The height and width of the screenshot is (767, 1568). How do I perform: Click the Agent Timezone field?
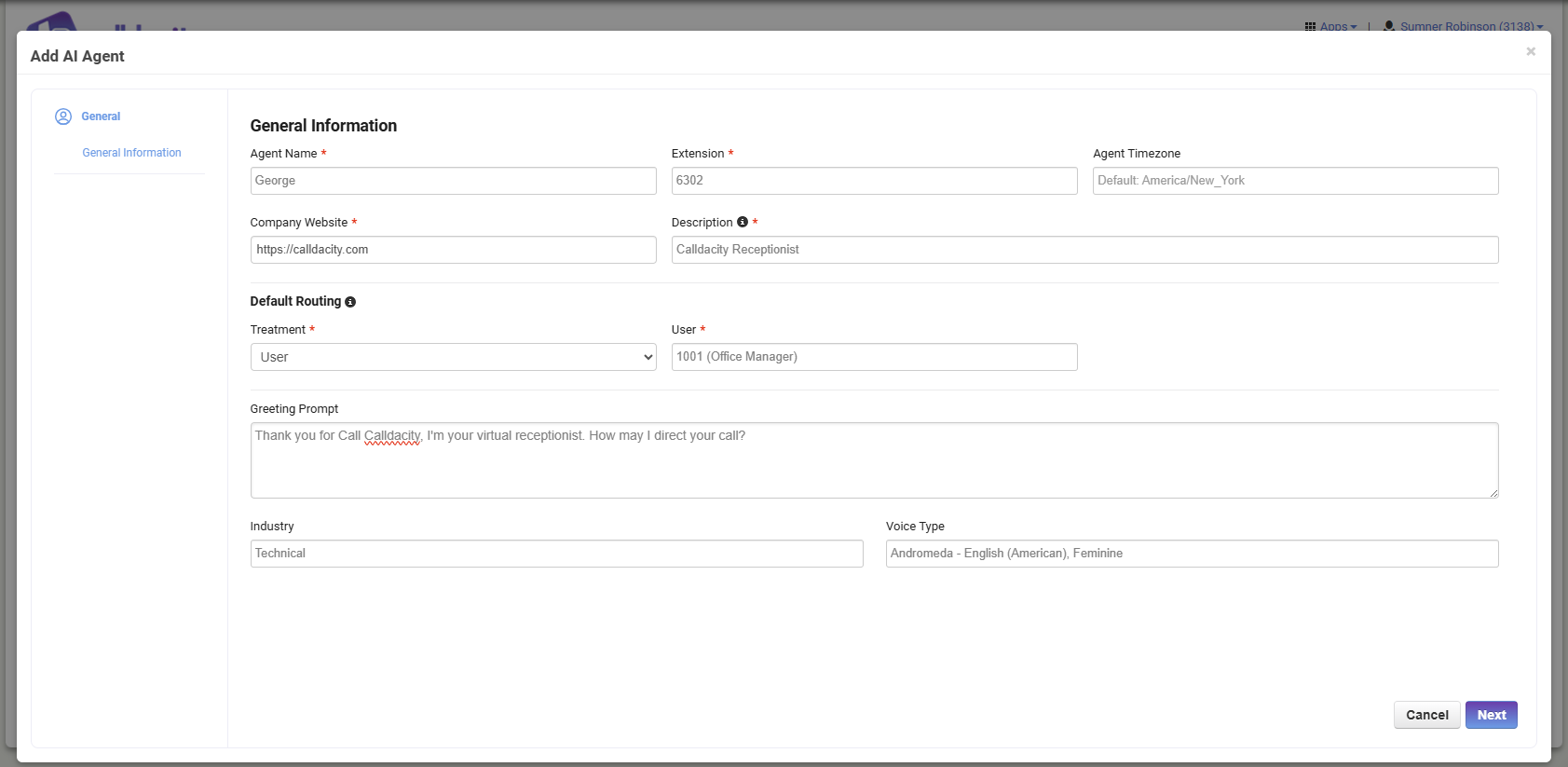1294,181
